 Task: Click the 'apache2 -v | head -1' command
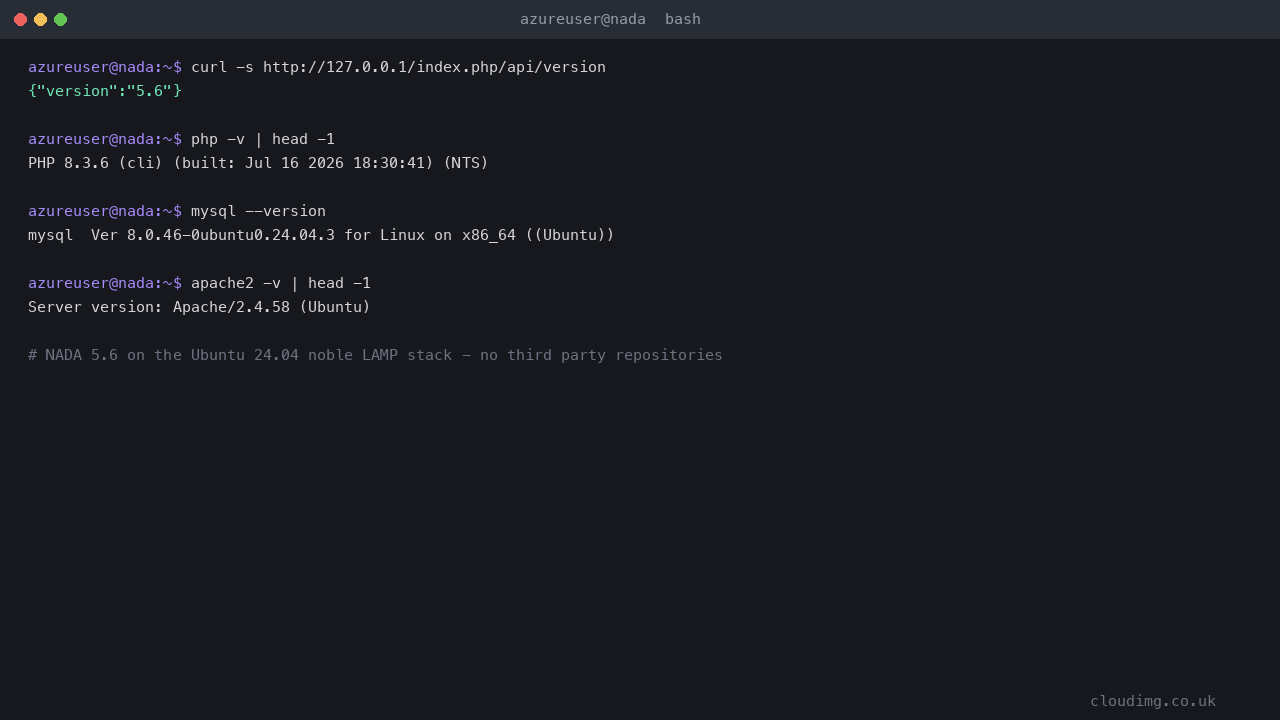(281, 283)
